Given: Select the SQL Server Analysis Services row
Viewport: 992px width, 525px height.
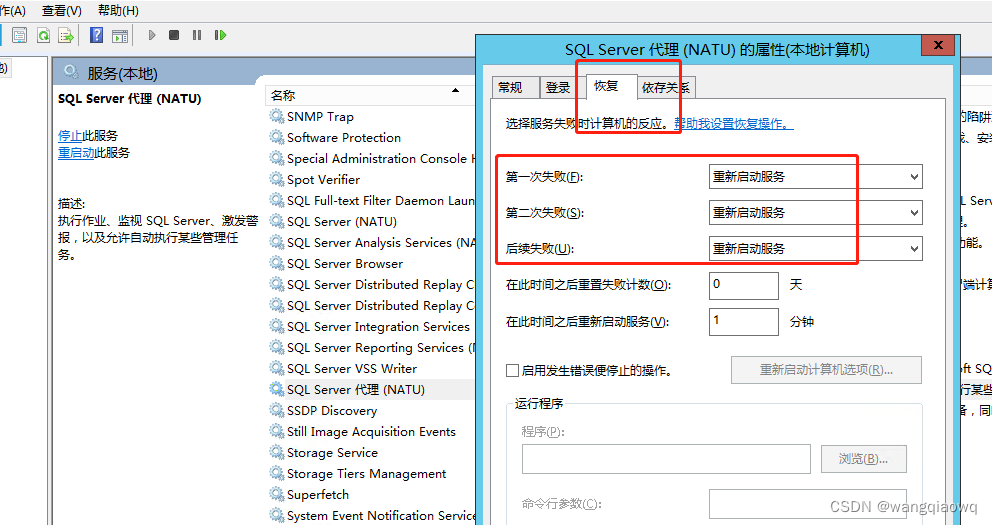Looking at the screenshot, I should coord(371,242).
